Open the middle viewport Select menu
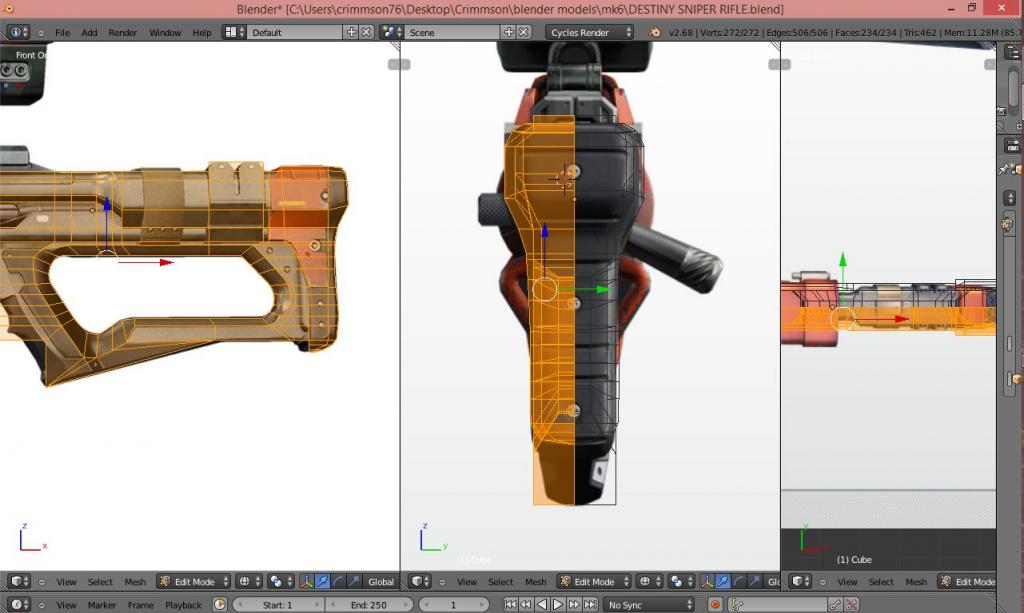Image resolution: width=1024 pixels, height=613 pixels. (501, 582)
